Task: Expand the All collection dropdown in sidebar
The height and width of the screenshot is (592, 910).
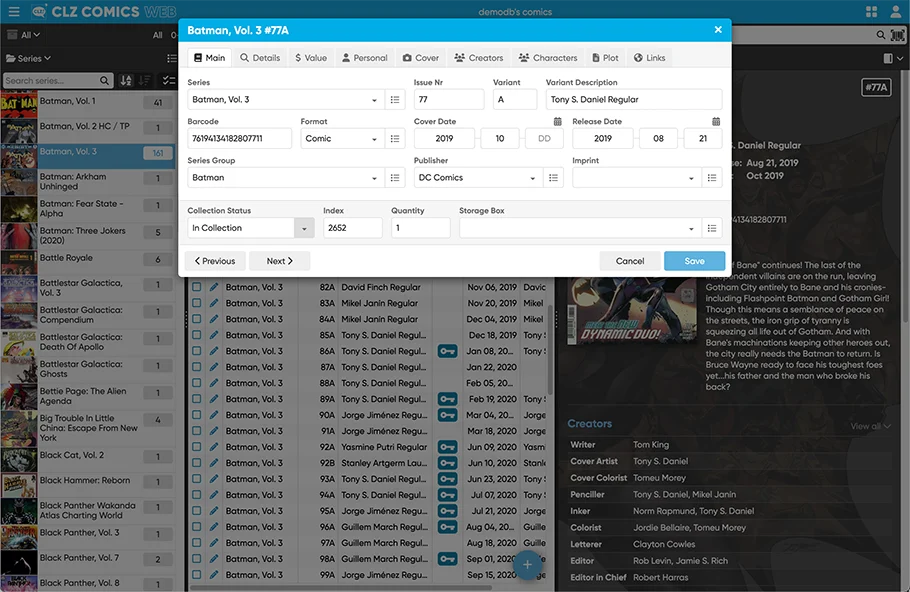Action: (24, 35)
